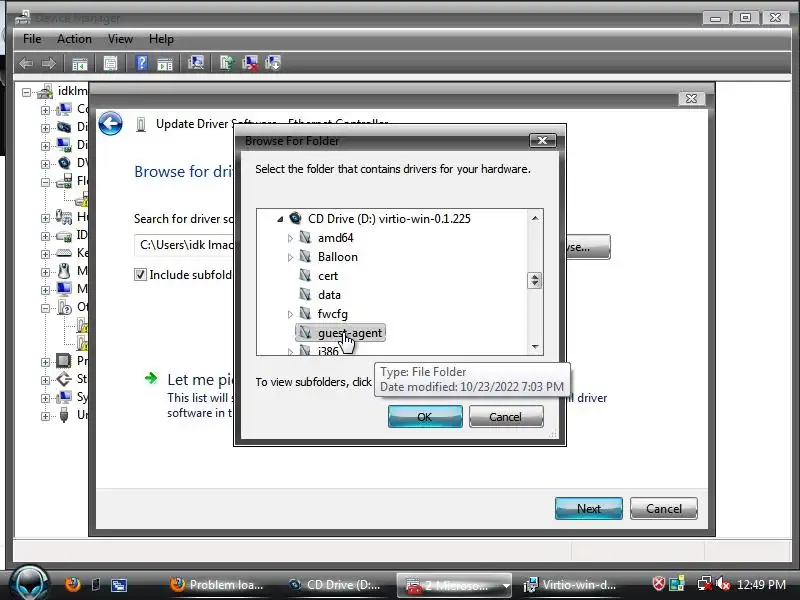Click the Mice device icon in Device Manager tree
This screenshot has width=800, height=600.
[x=64, y=271]
